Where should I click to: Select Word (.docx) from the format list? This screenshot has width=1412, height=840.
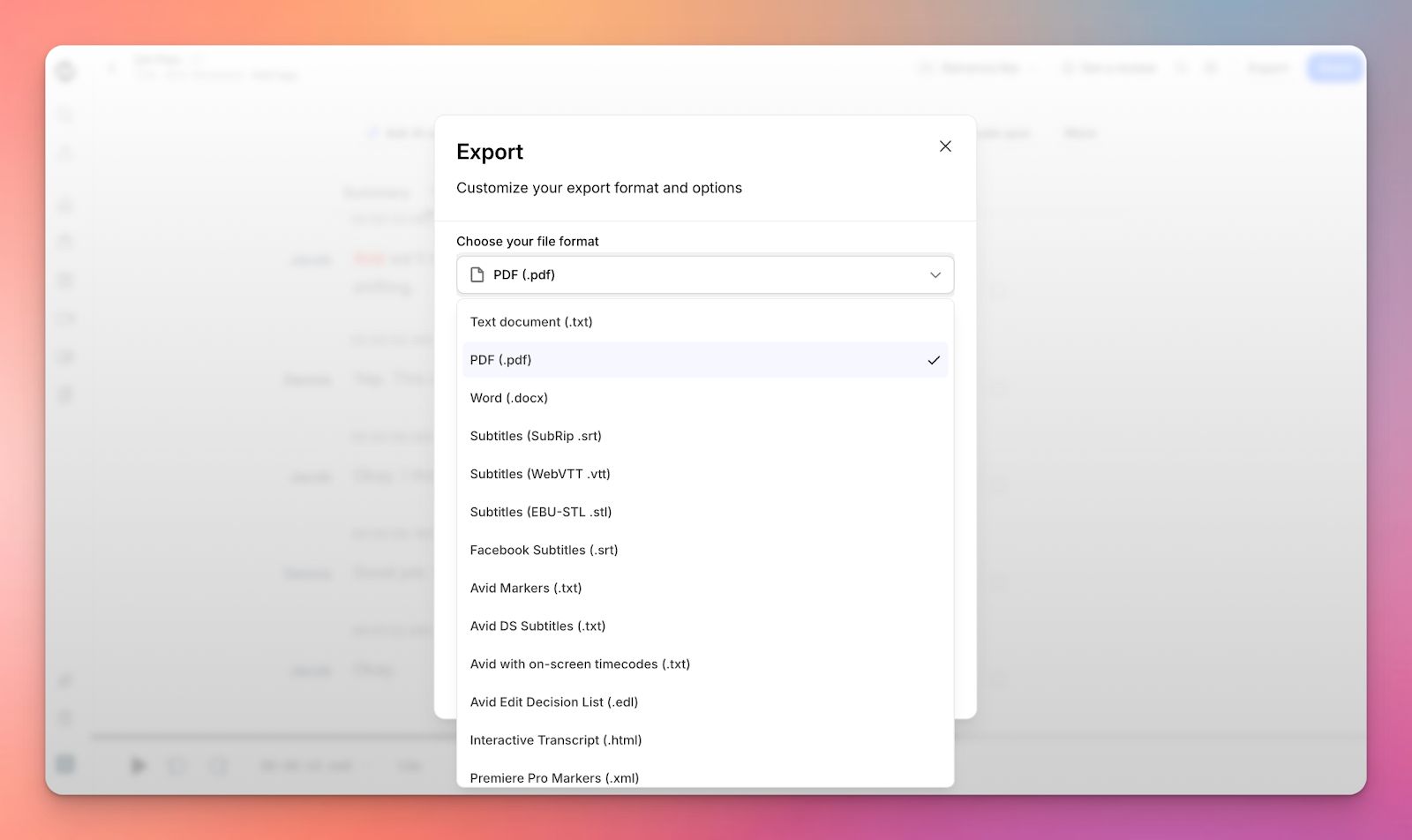click(510, 398)
